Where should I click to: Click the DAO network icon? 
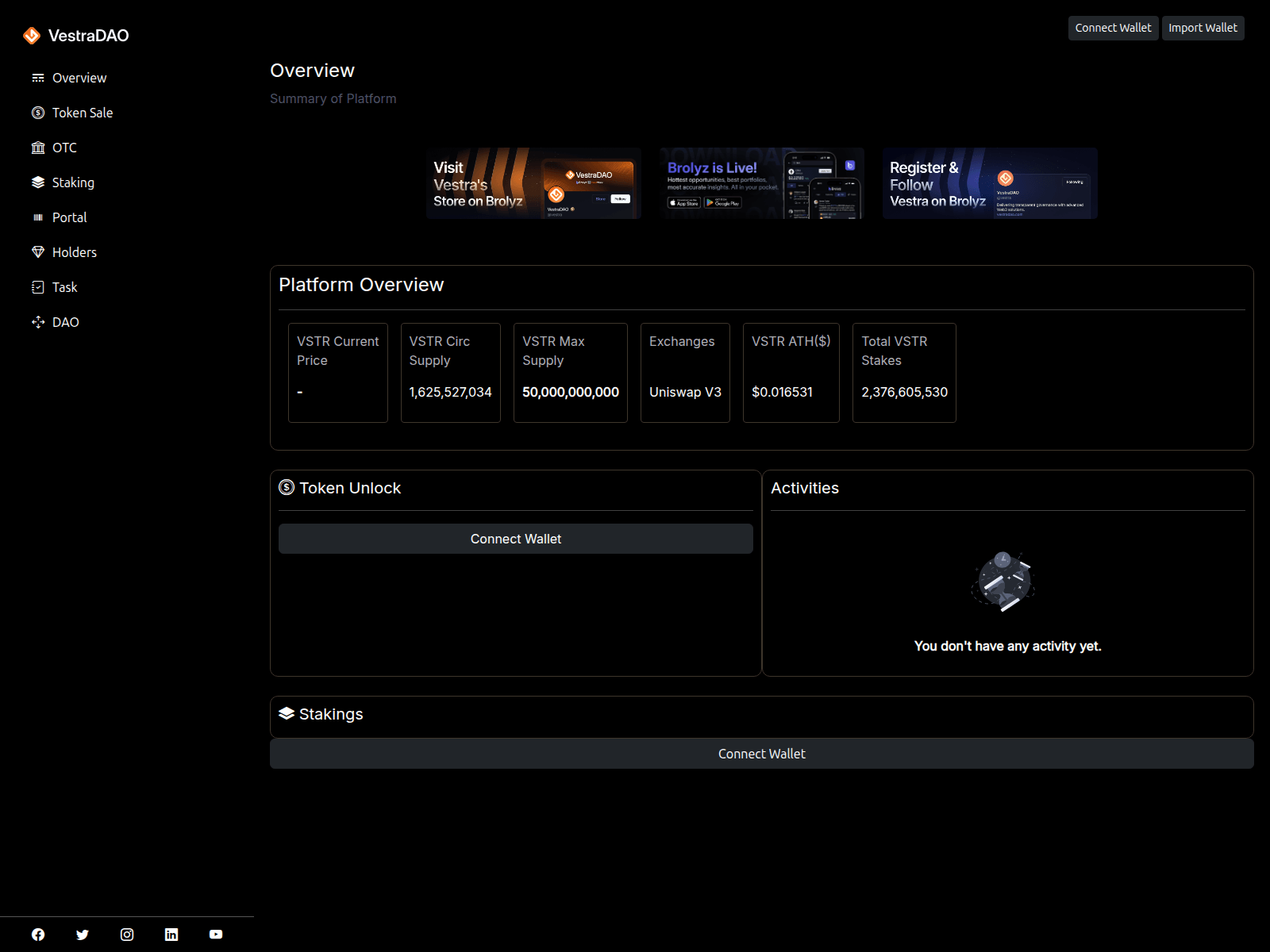[x=38, y=322]
